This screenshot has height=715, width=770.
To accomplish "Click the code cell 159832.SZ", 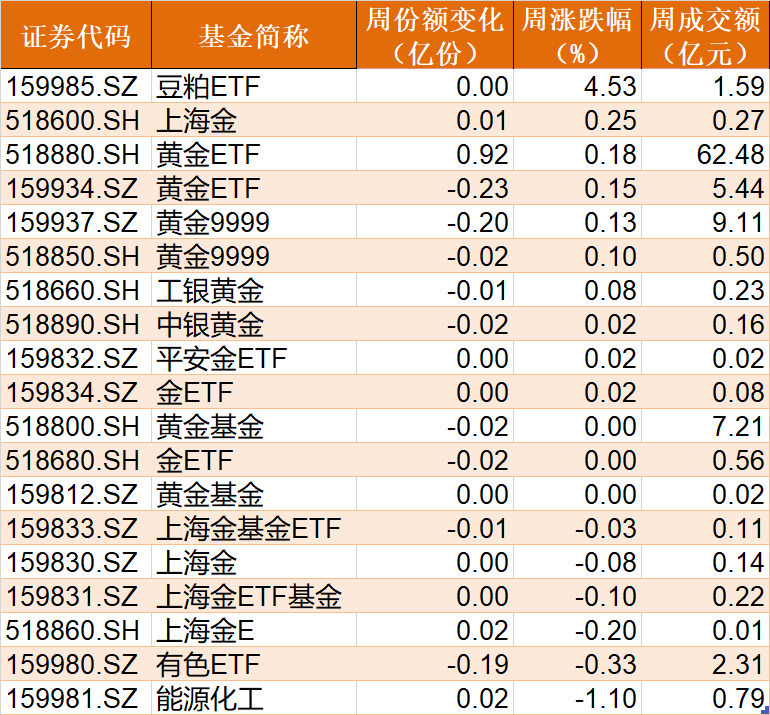I will 72,358.
